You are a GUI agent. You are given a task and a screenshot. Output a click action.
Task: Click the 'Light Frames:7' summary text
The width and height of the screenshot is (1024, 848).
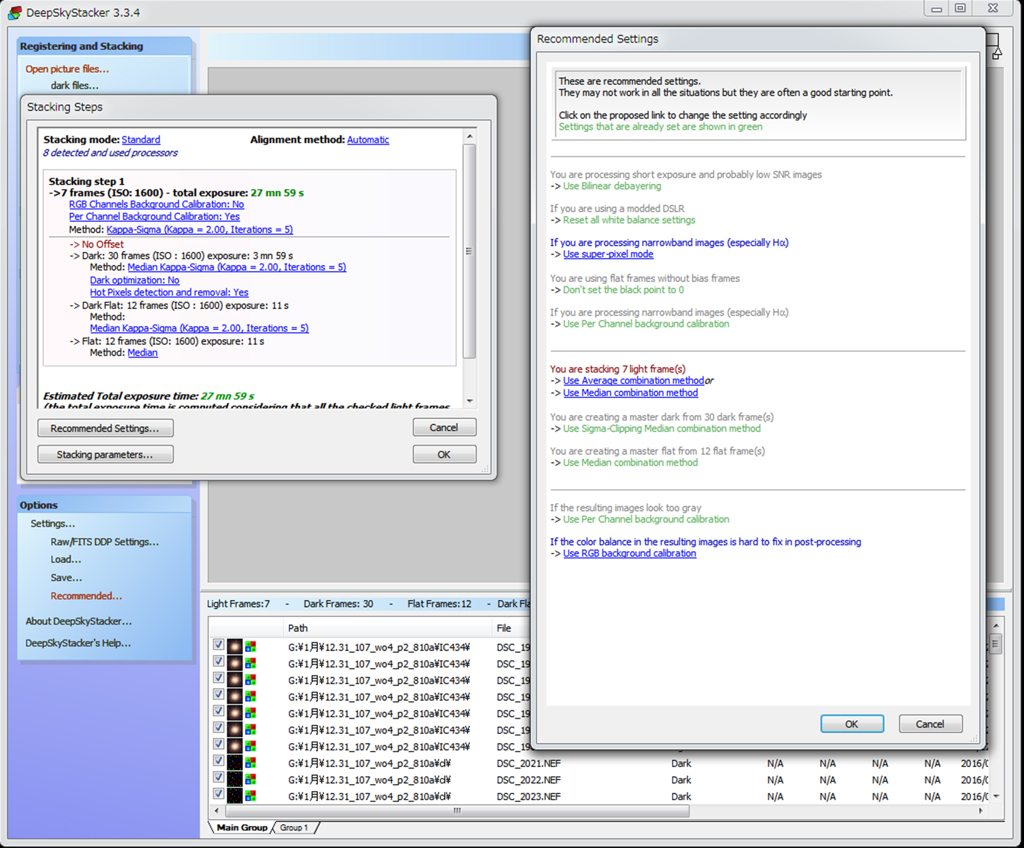[238, 604]
